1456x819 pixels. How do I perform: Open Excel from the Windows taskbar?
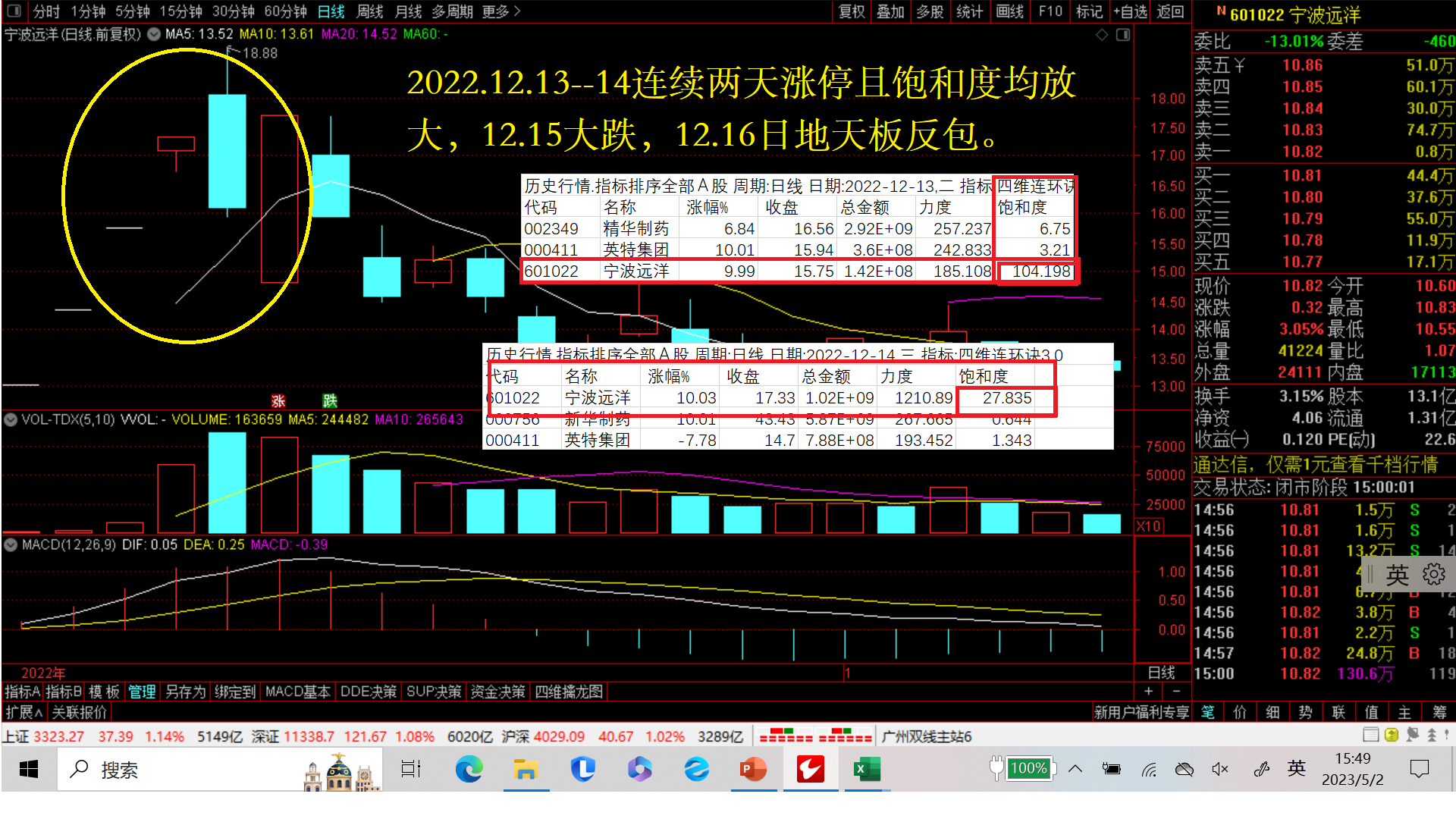pyautogui.click(x=866, y=770)
